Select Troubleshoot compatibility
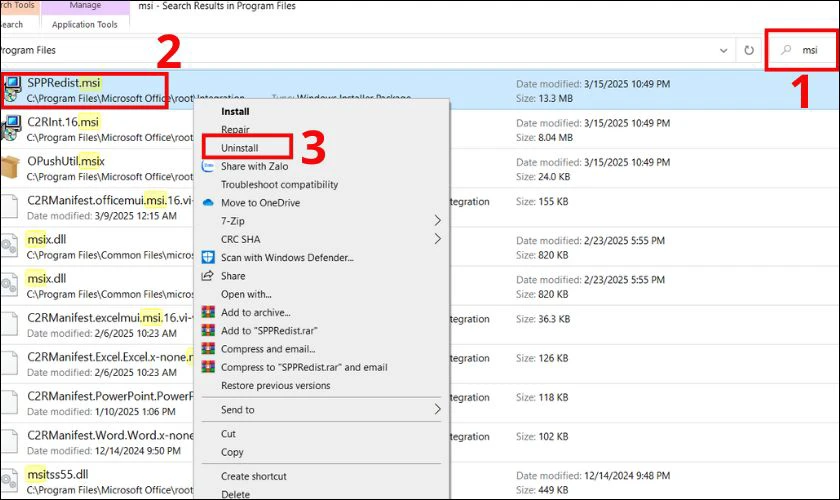840x500 pixels. 280,184
